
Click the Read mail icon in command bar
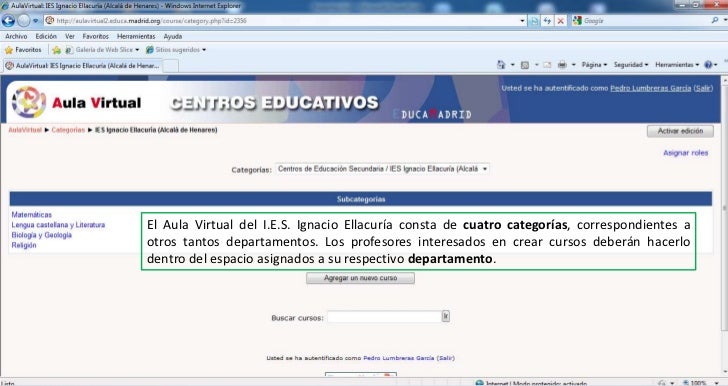tap(547, 65)
